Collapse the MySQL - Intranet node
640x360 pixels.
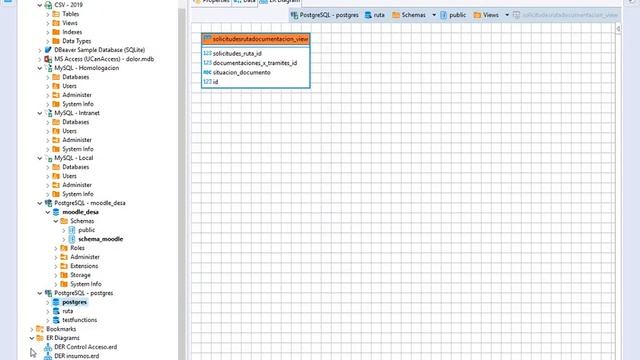click(x=40, y=113)
